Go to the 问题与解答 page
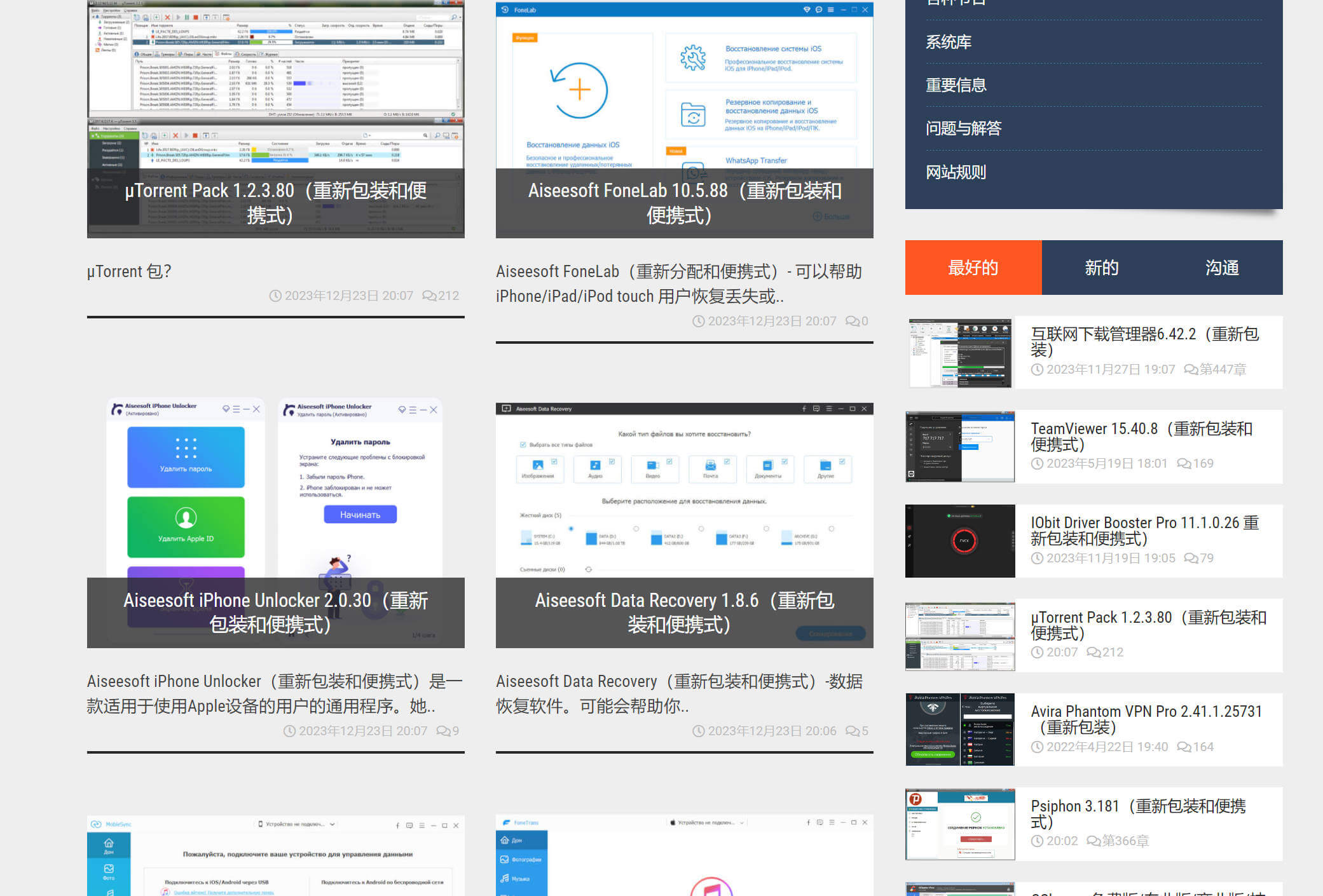 pyautogui.click(x=963, y=128)
